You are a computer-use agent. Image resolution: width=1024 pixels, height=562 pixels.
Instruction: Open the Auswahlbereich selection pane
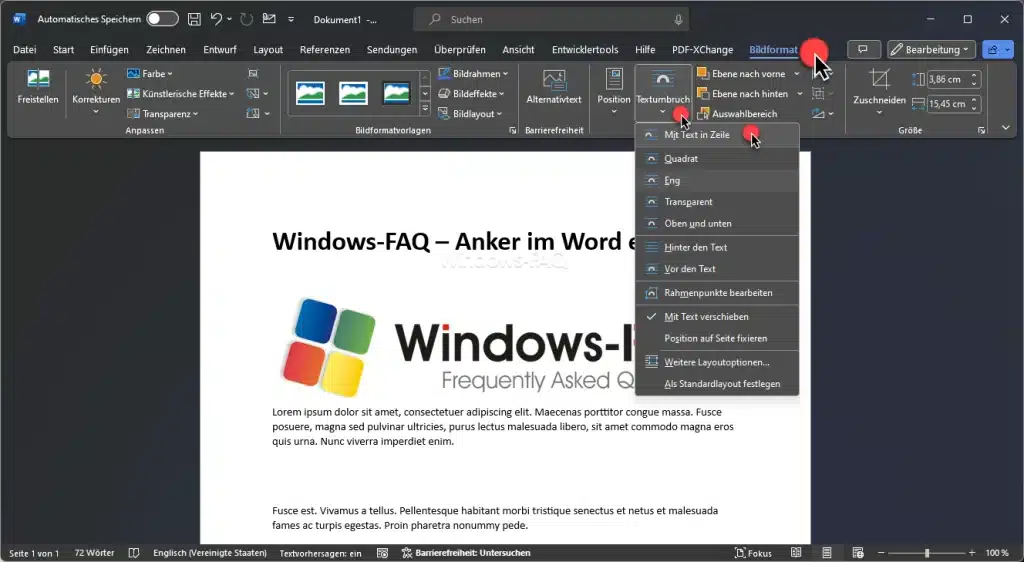(737, 114)
